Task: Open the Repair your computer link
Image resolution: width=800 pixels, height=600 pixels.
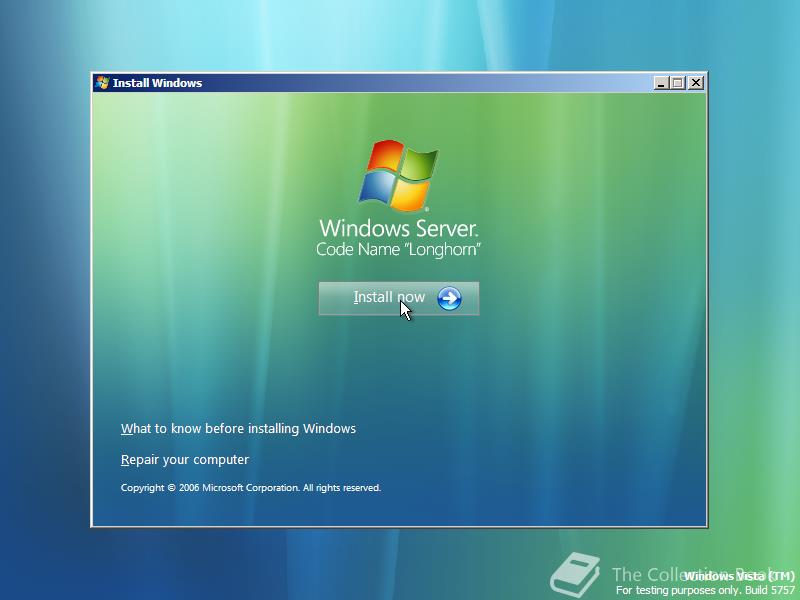Action: tap(185, 460)
